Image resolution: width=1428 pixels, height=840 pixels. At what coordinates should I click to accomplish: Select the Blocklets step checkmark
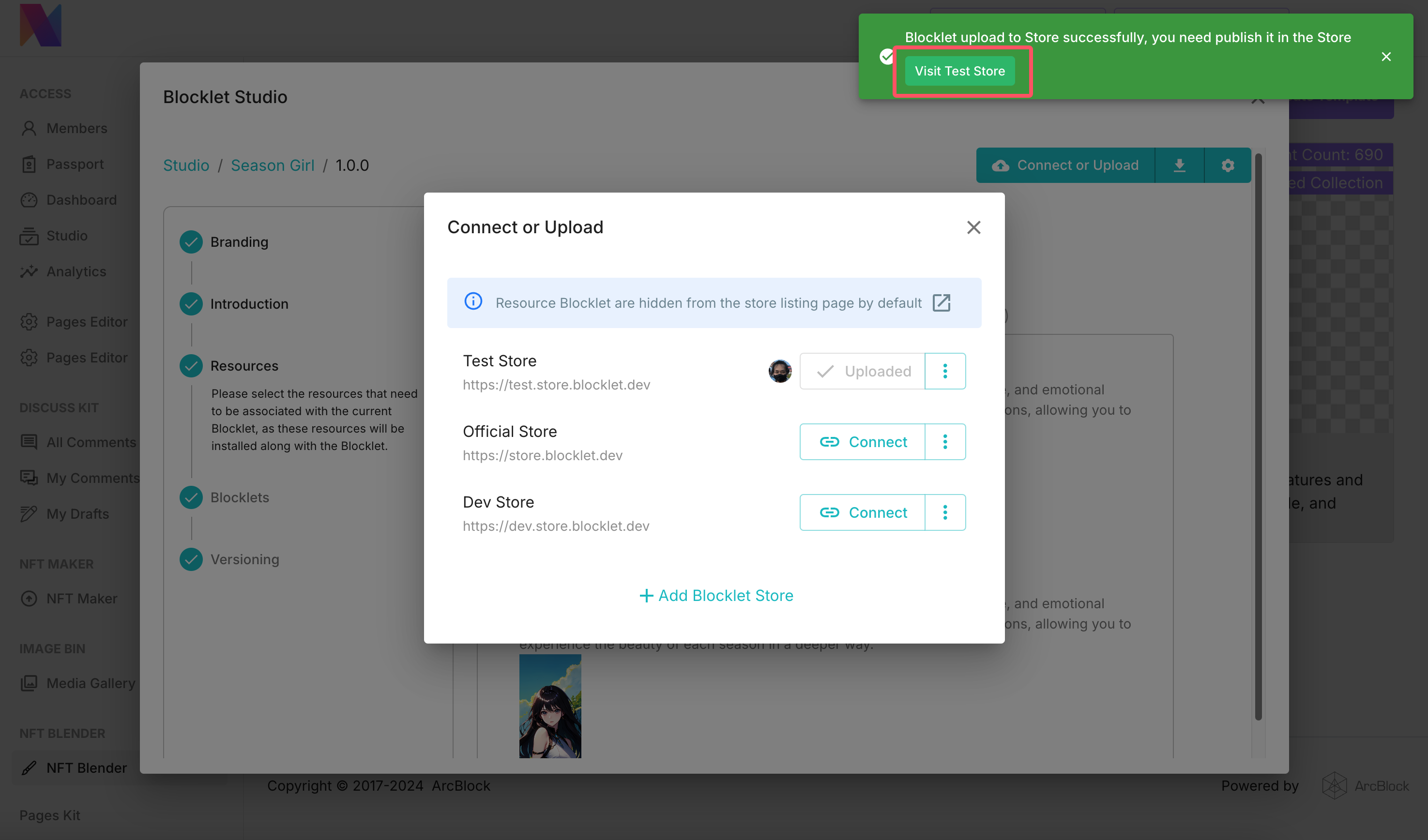[191, 497]
